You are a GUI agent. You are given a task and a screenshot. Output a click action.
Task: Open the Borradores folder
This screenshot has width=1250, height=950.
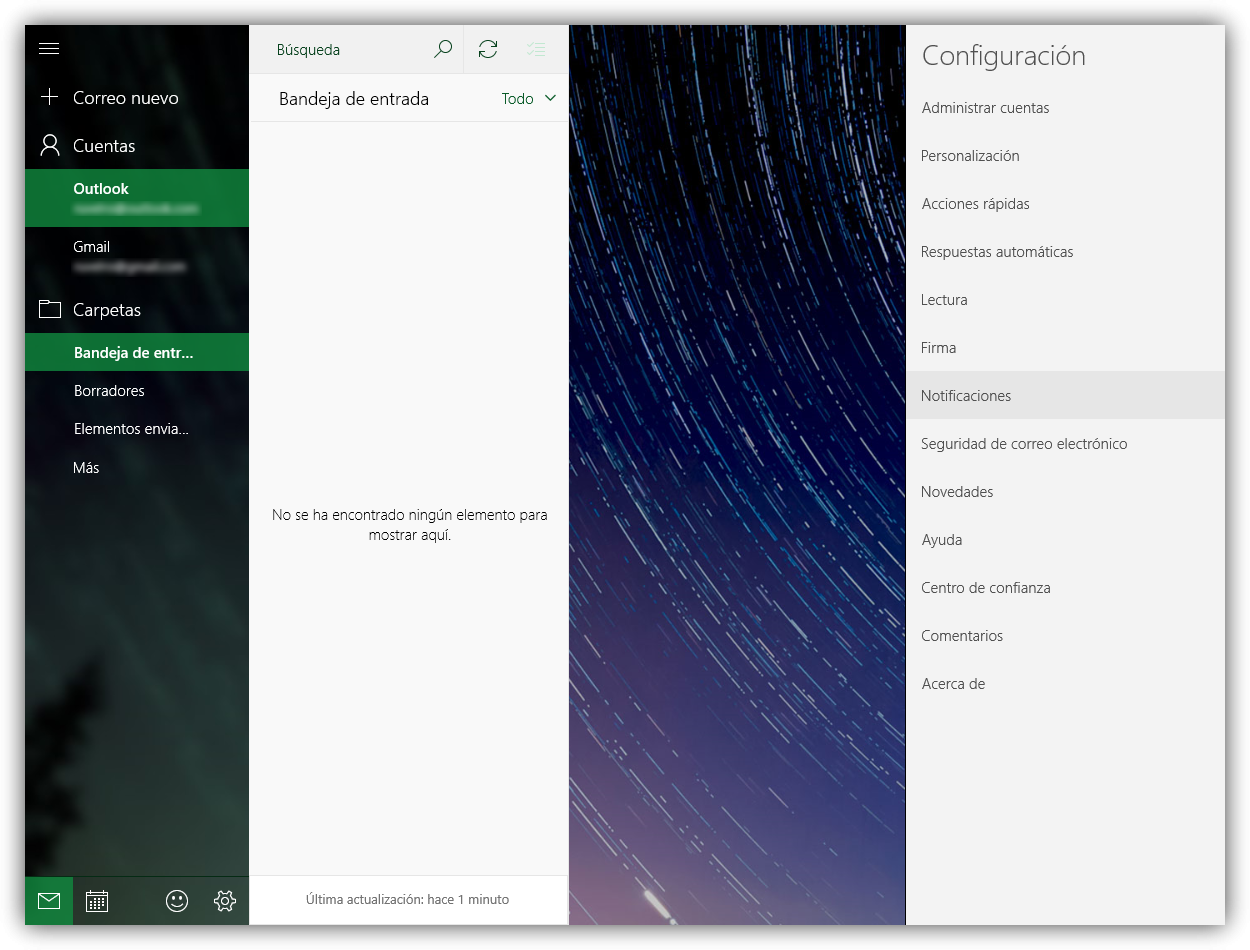(x=137, y=390)
